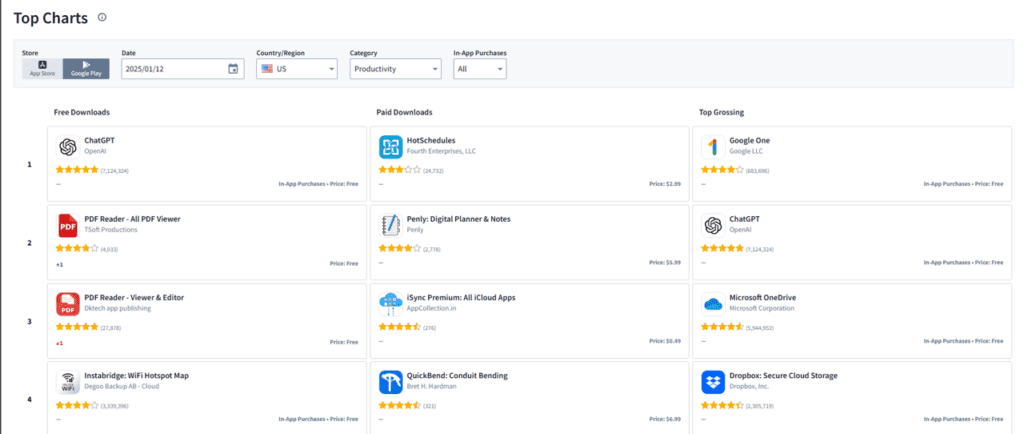Viewport: 1024px width, 434px height.
Task: Click the QuickBend app icon
Action: point(391,382)
